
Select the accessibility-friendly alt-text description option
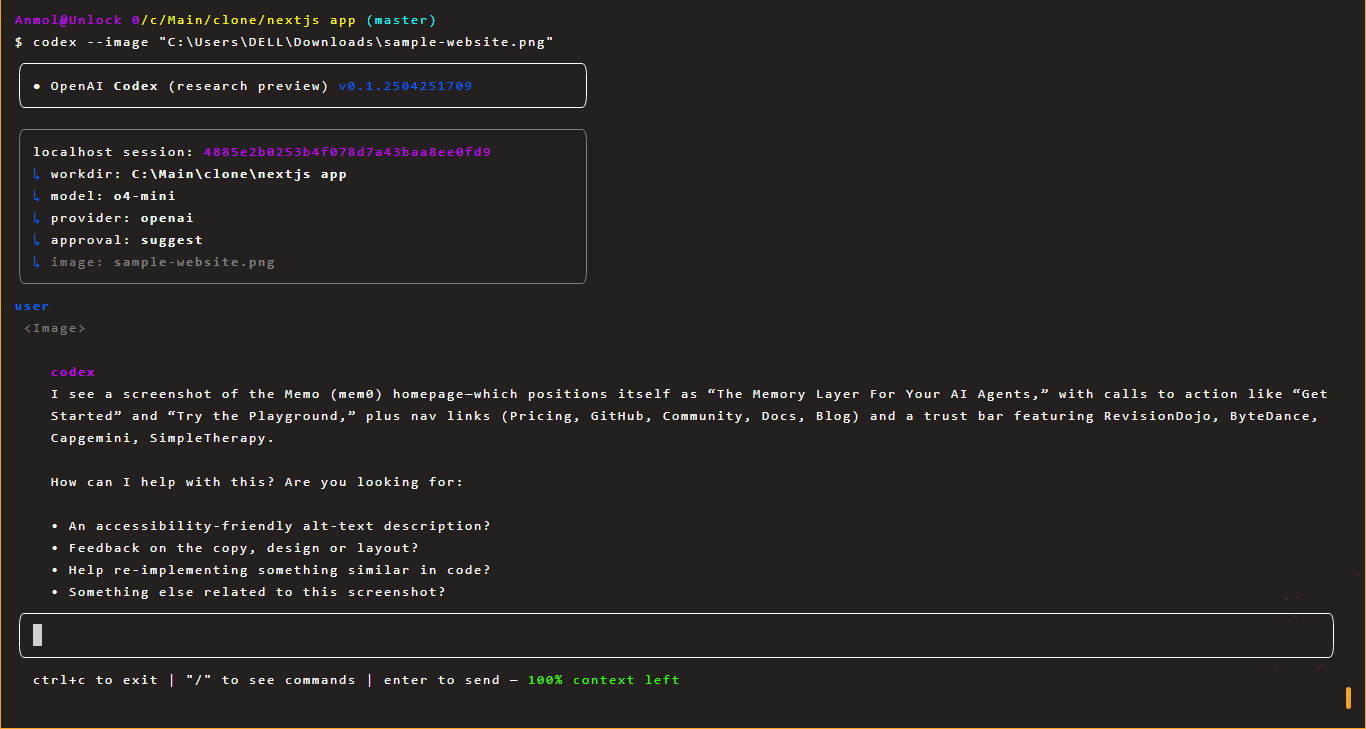279,526
